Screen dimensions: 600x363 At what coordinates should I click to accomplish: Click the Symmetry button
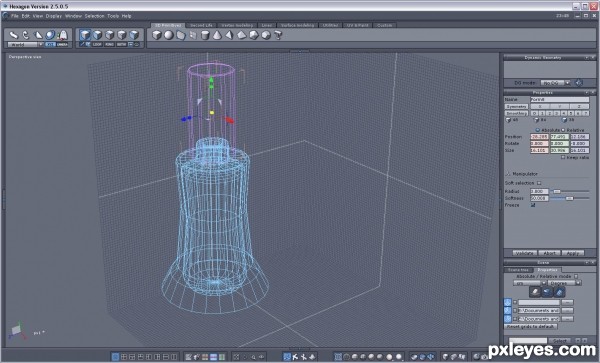[517, 106]
